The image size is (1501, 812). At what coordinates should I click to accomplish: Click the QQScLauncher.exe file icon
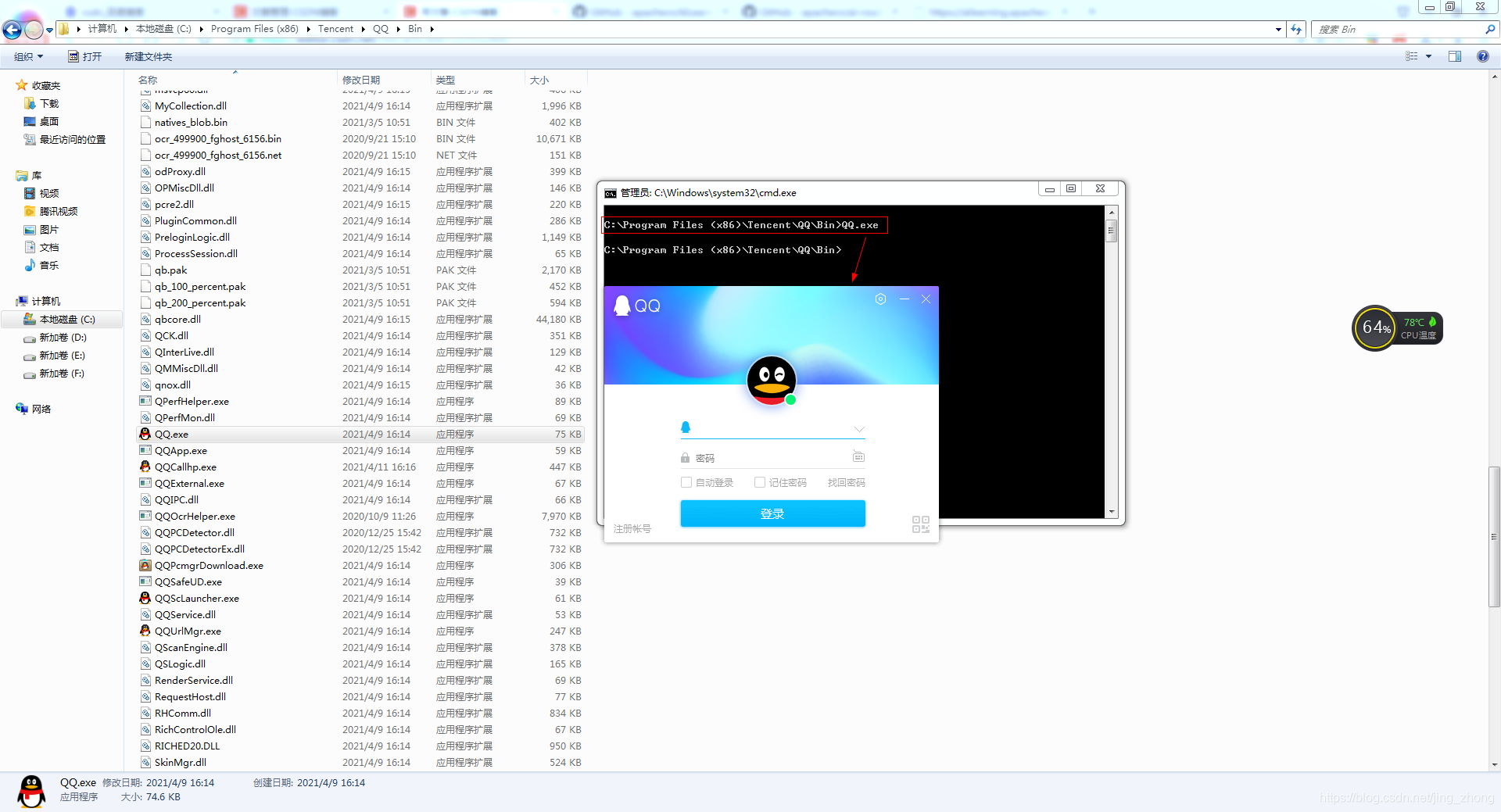(x=145, y=598)
